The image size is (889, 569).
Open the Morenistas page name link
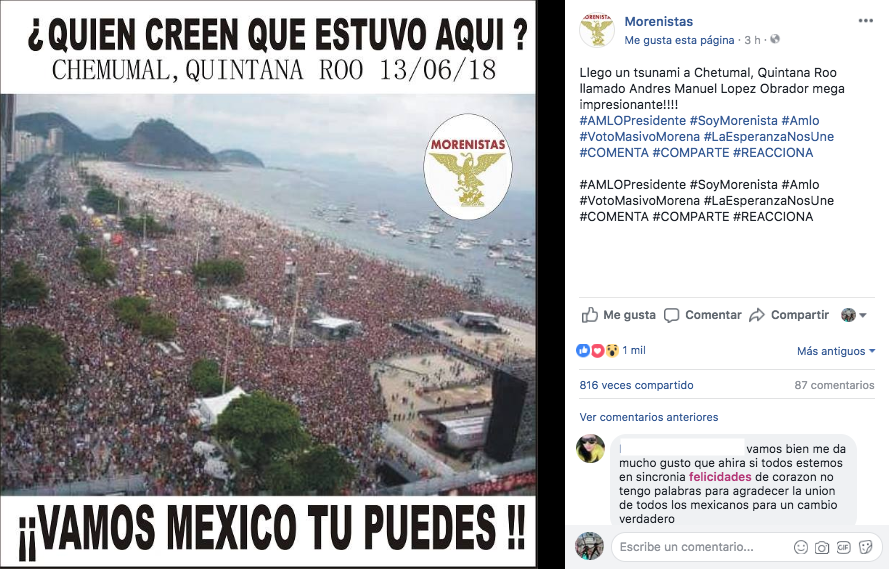(x=658, y=22)
